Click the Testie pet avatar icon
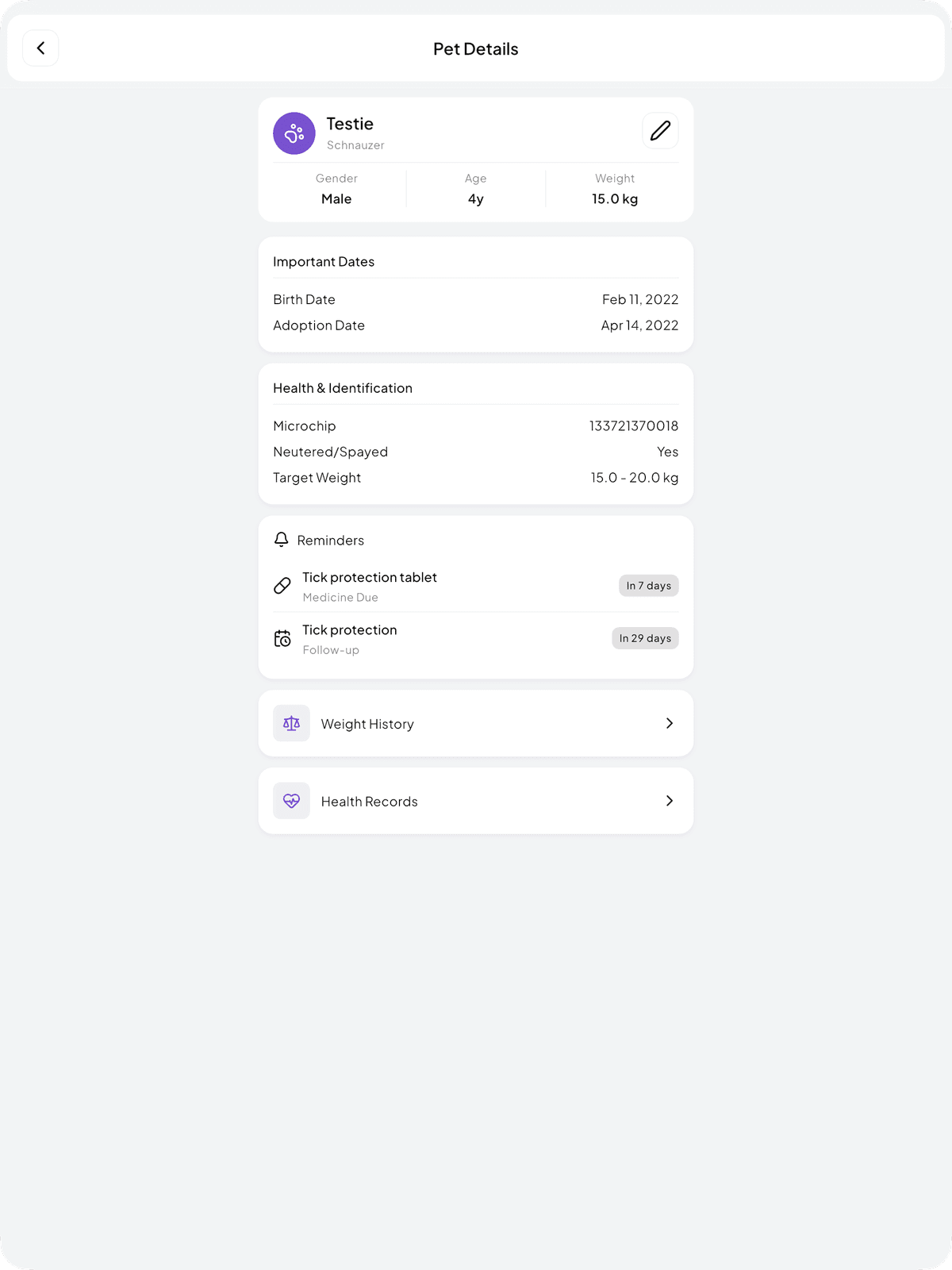Image resolution: width=952 pixels, height=1270 pixels. tap(294, 133)
